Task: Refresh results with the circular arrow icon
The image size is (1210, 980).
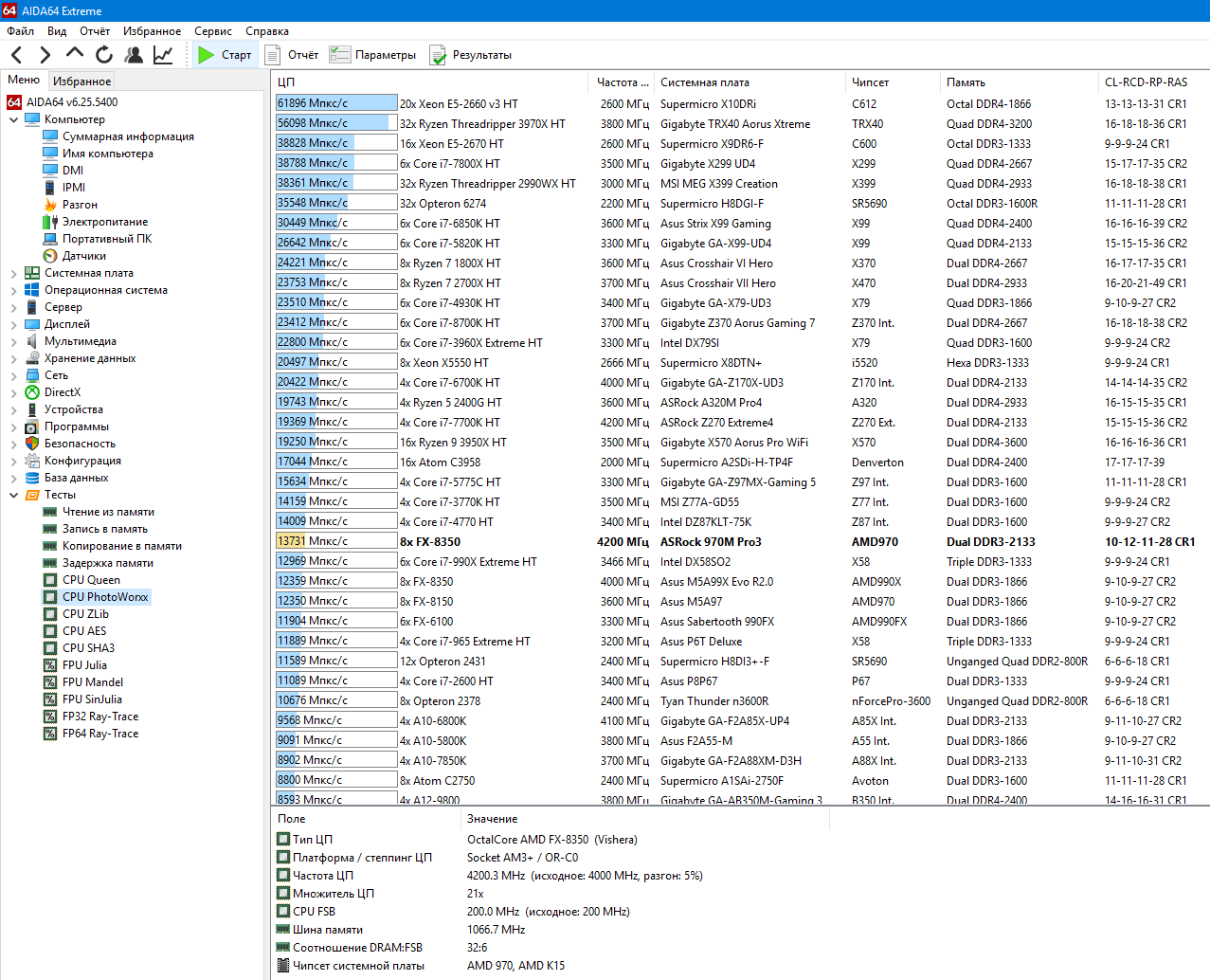Action: coord(103,55)
